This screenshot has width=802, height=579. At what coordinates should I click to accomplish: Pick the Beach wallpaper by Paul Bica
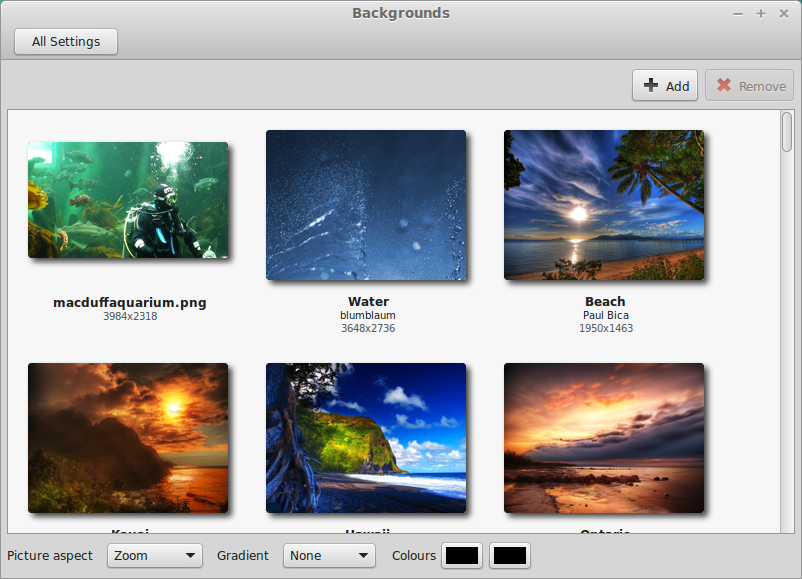pos(604,205)
